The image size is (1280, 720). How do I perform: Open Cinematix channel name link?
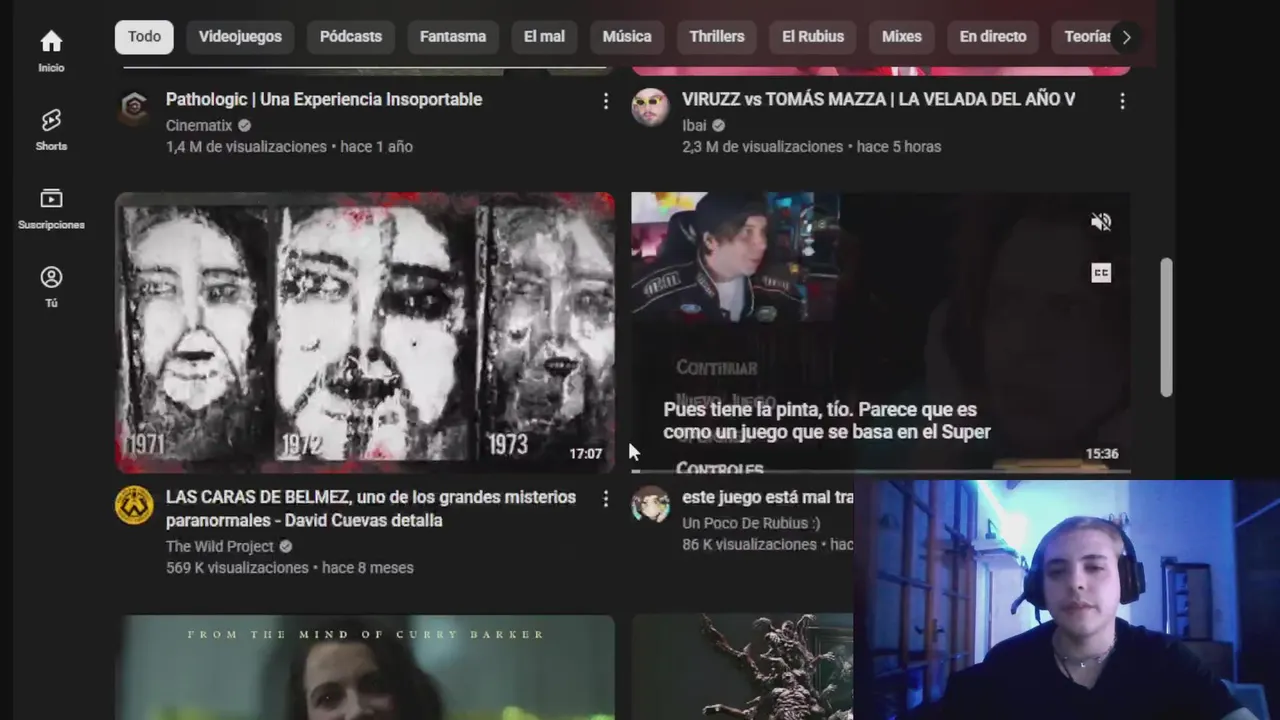pos(199,125)
